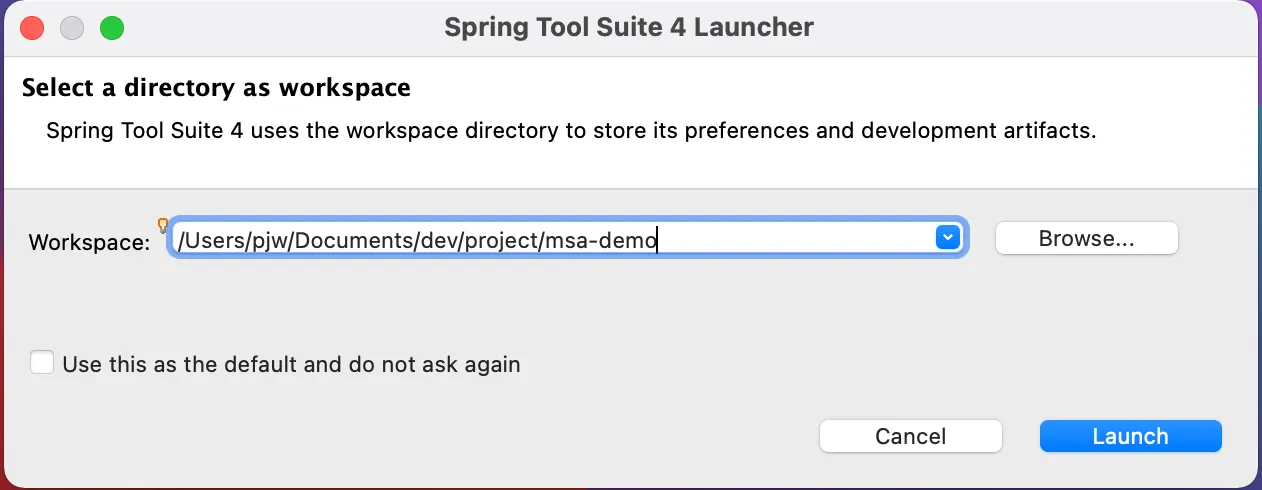
Task: Click the content assist lightbulb icon
Action: [x=163, y=225]
